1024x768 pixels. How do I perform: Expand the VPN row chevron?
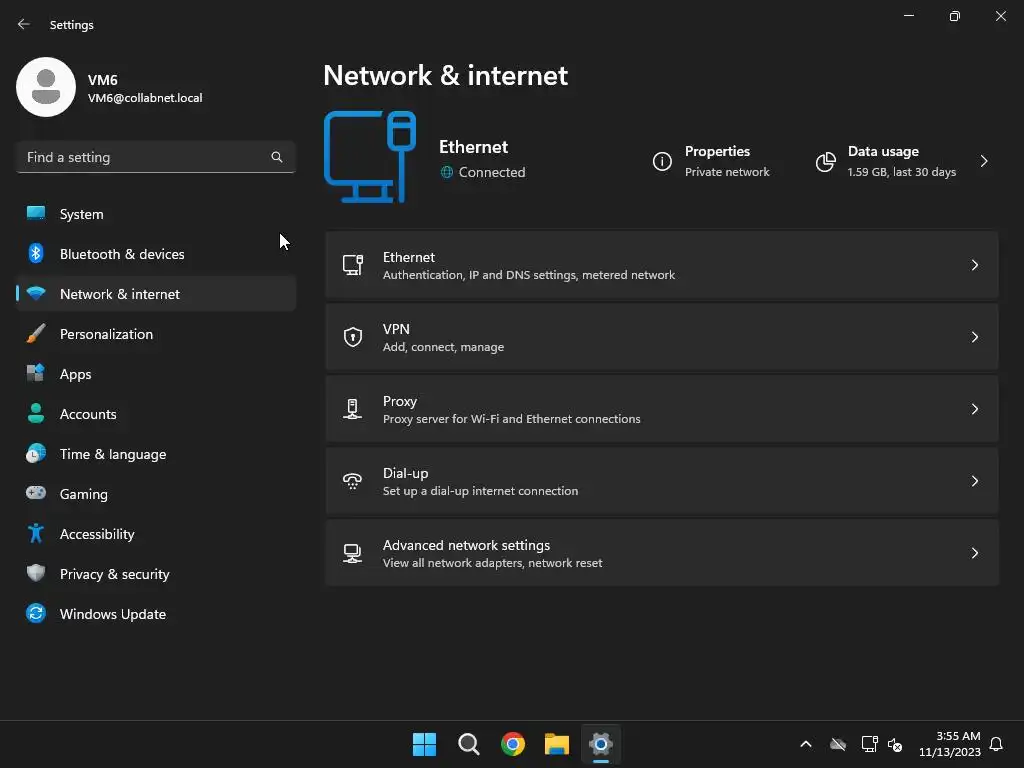[x=975, y=337]
